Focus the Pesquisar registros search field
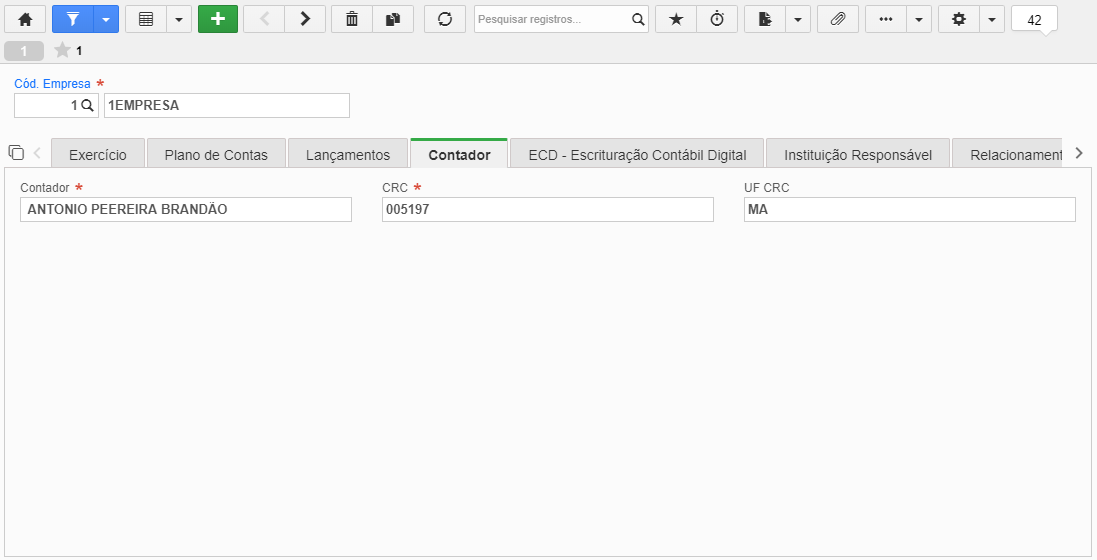Image resolution: width=1097 pixels, height=560 pixels. tap(554, 20)
